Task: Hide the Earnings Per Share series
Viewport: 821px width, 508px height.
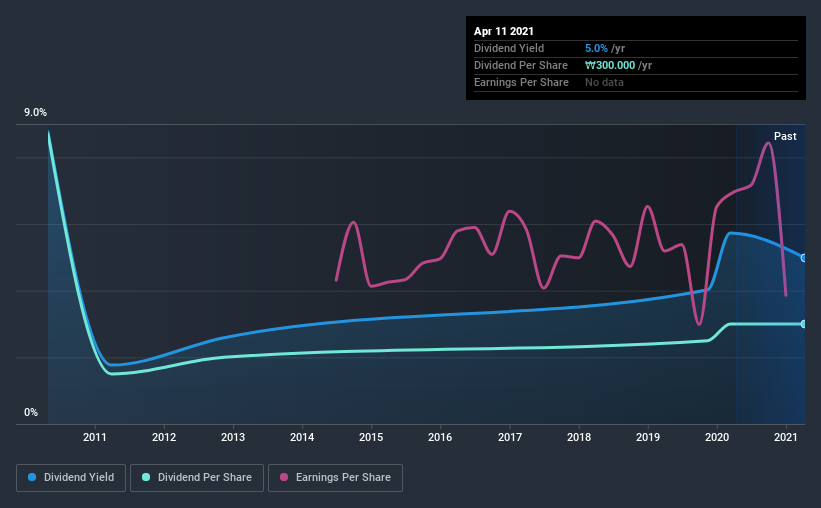Action: point(336,478)
